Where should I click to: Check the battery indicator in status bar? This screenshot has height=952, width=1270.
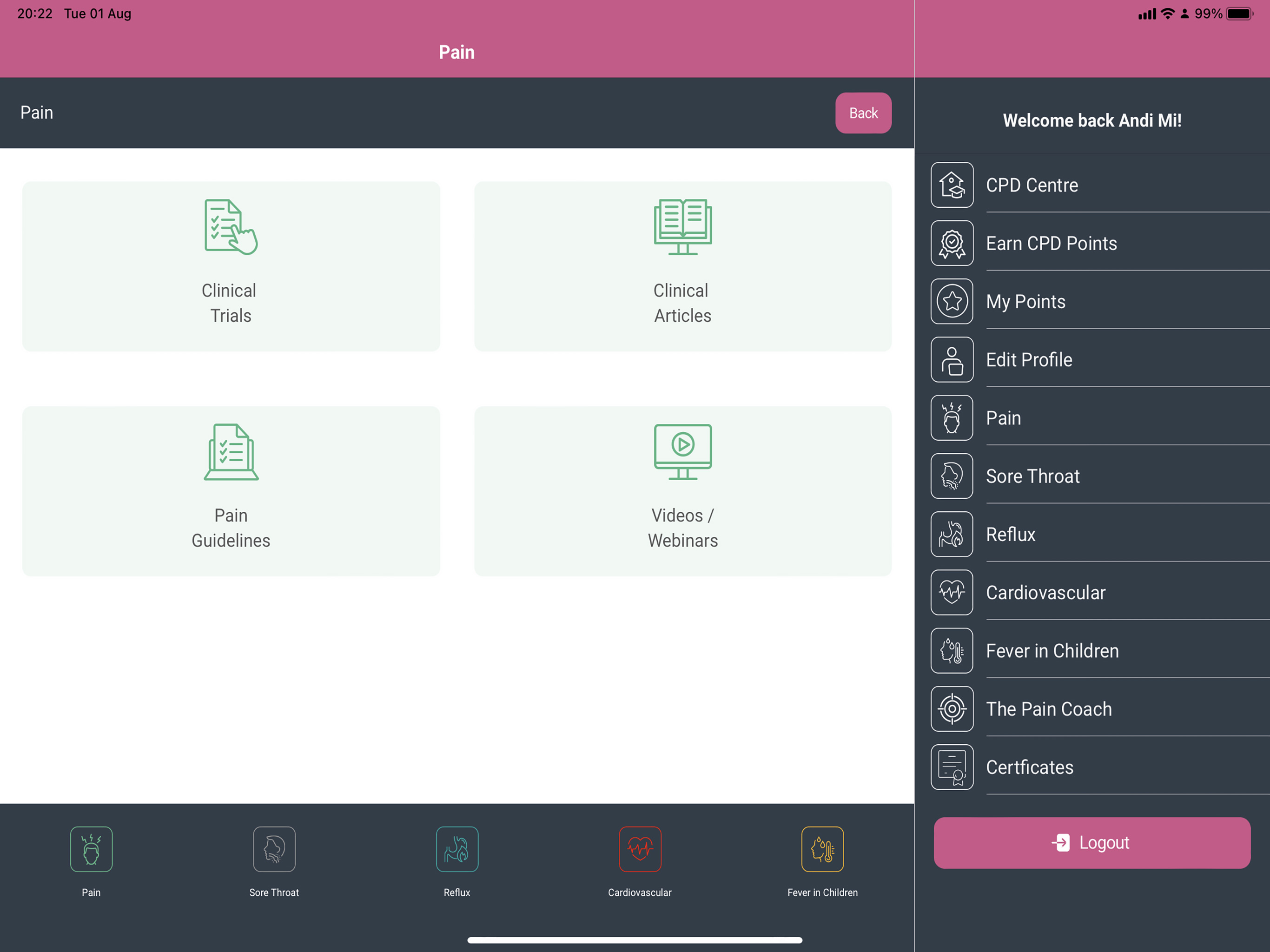pyautogui.click(x=1240, y=14)
